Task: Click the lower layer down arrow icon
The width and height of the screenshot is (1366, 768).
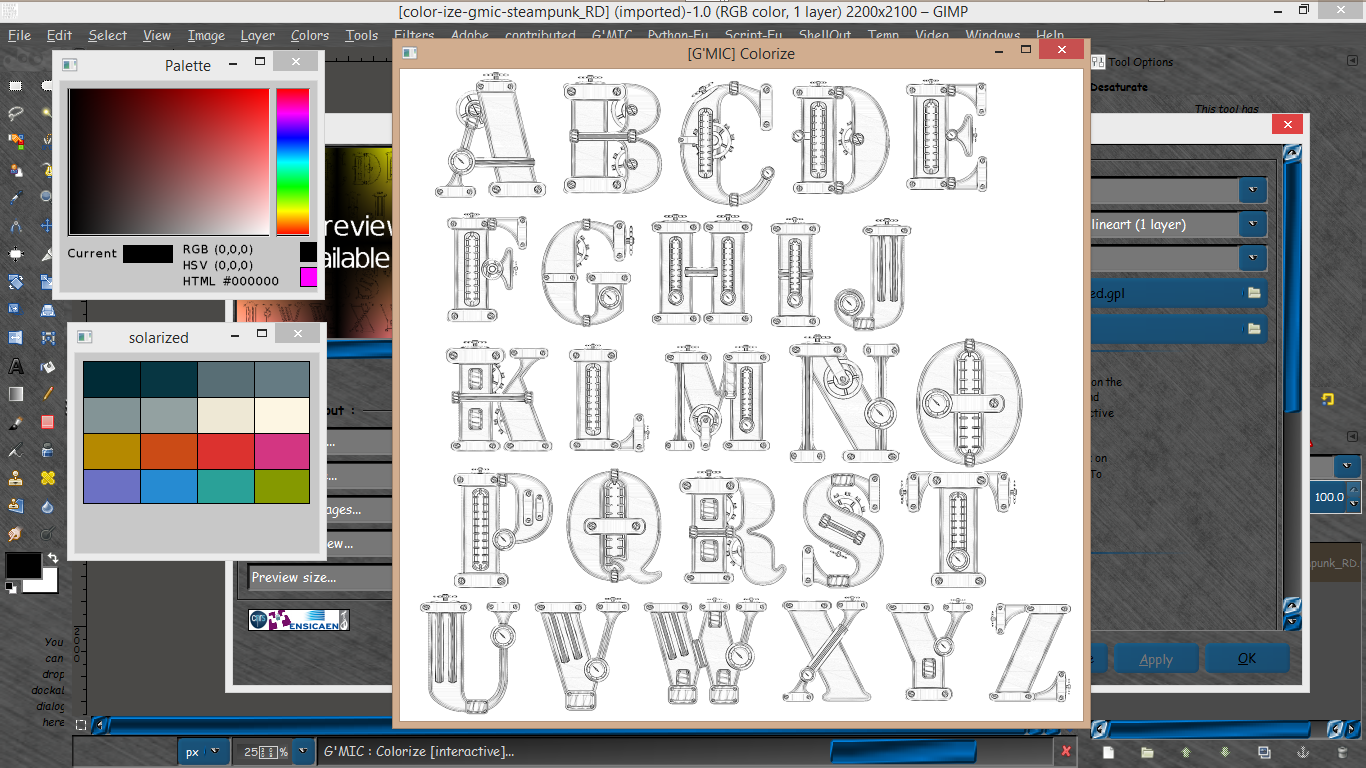Action: (1225, 752)
